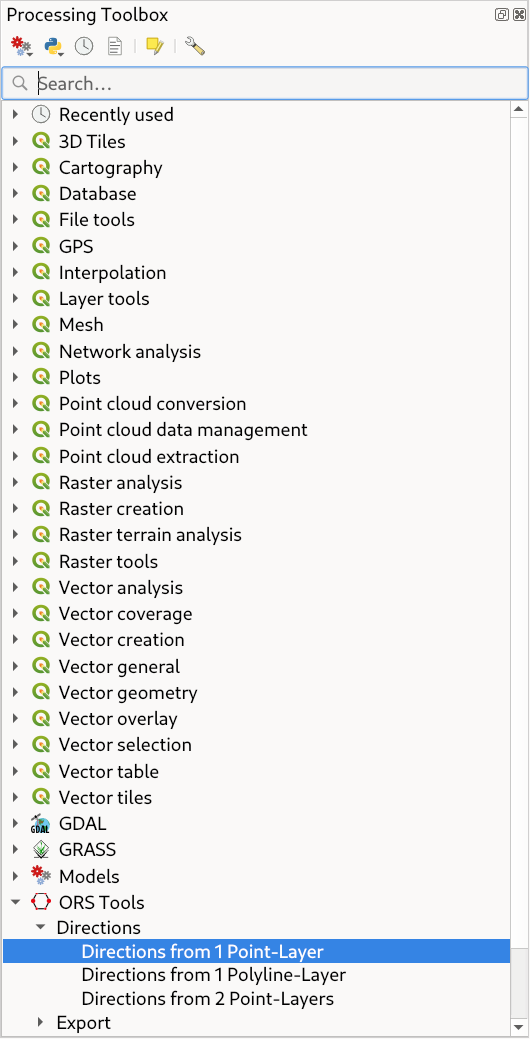The image size is (530, 1039).
Task: Float the Processing Toolbox panel
Action: (x=502, y=15)
